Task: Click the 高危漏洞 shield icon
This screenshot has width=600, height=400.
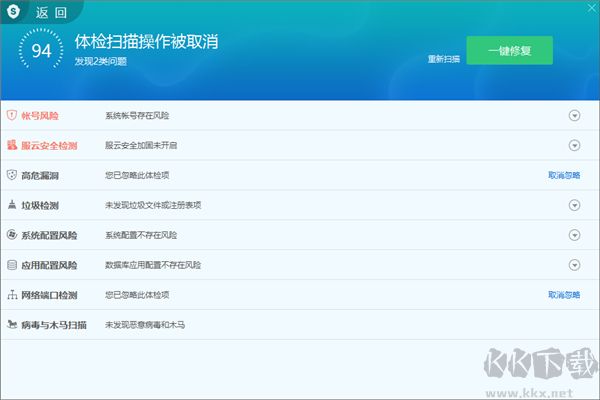Action: coord(12,175)
